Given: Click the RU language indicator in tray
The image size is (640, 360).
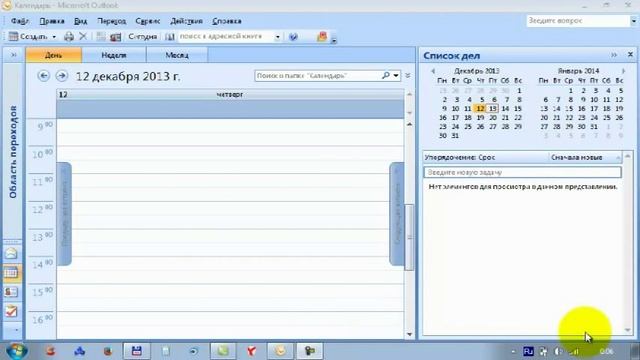Looking at the screenshot, I should click(x=528, y=351).
